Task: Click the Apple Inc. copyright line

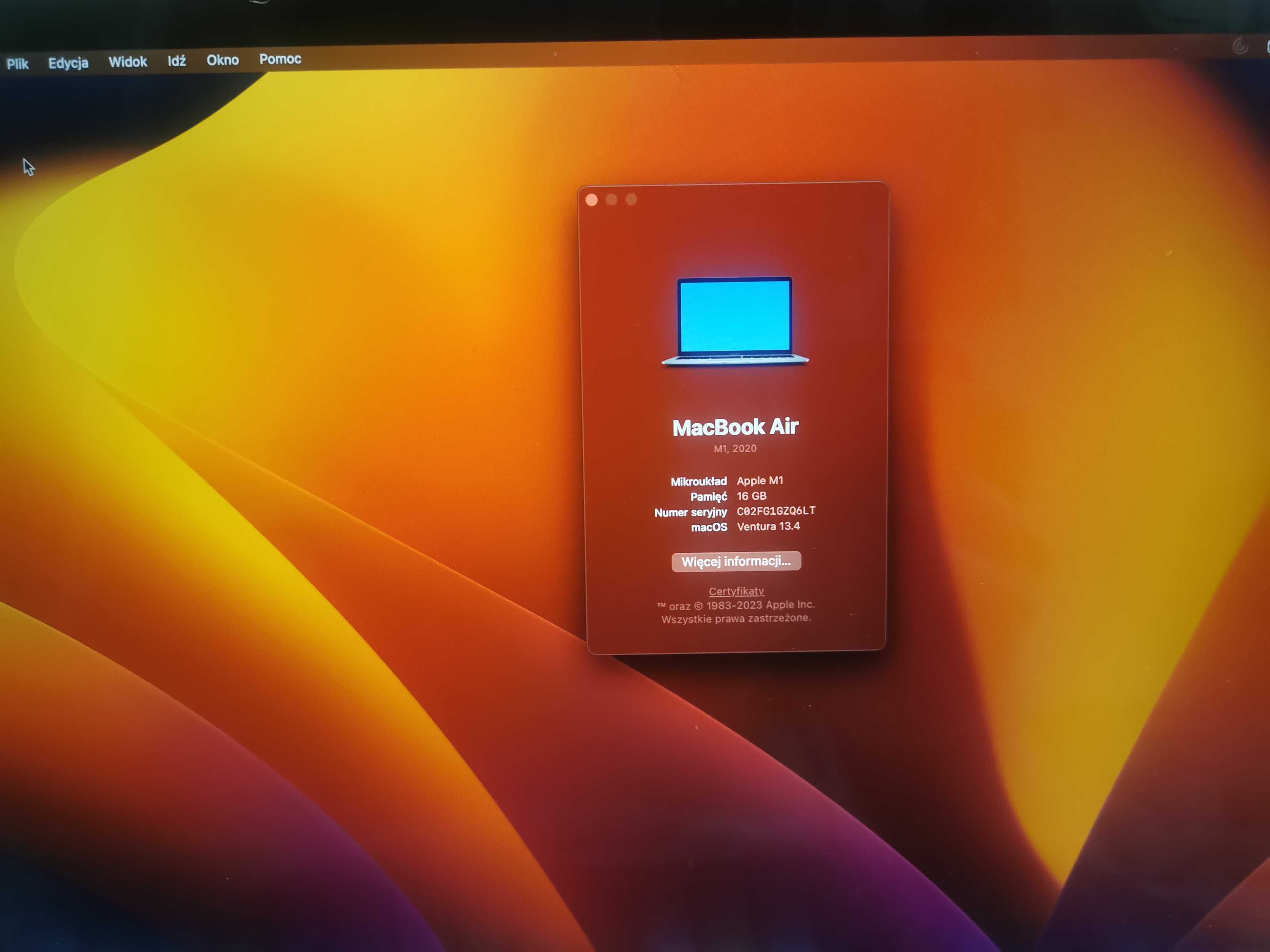Action: pos(736,605)
